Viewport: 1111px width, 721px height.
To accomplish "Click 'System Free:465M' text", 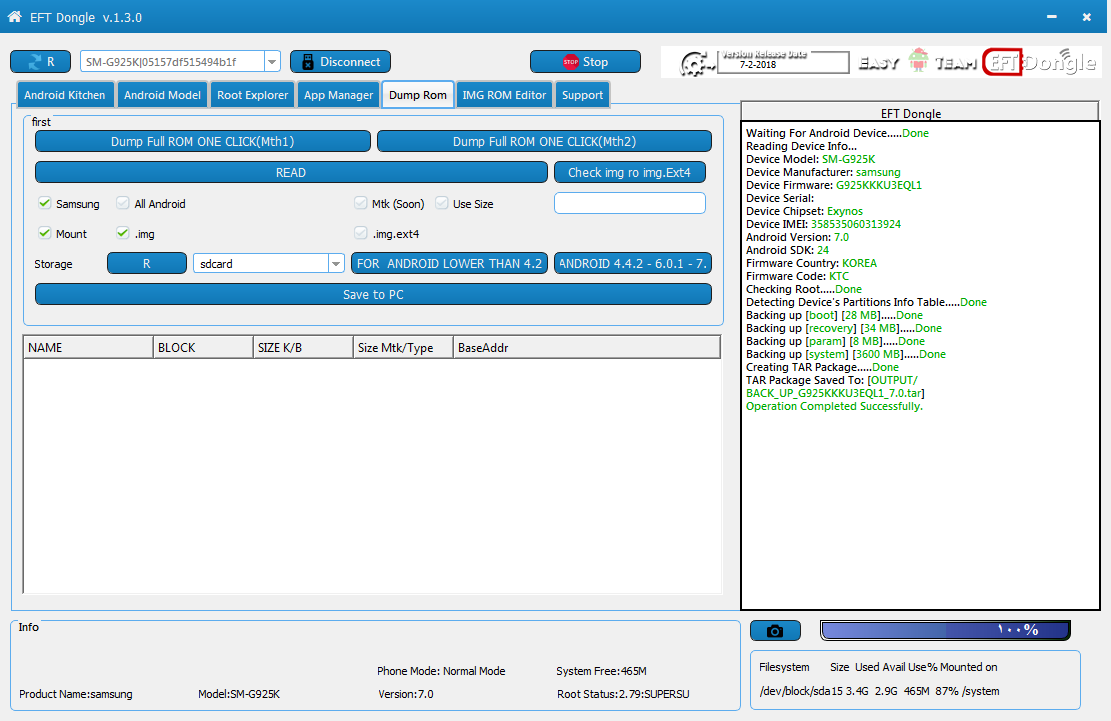I will pos(601,671).
